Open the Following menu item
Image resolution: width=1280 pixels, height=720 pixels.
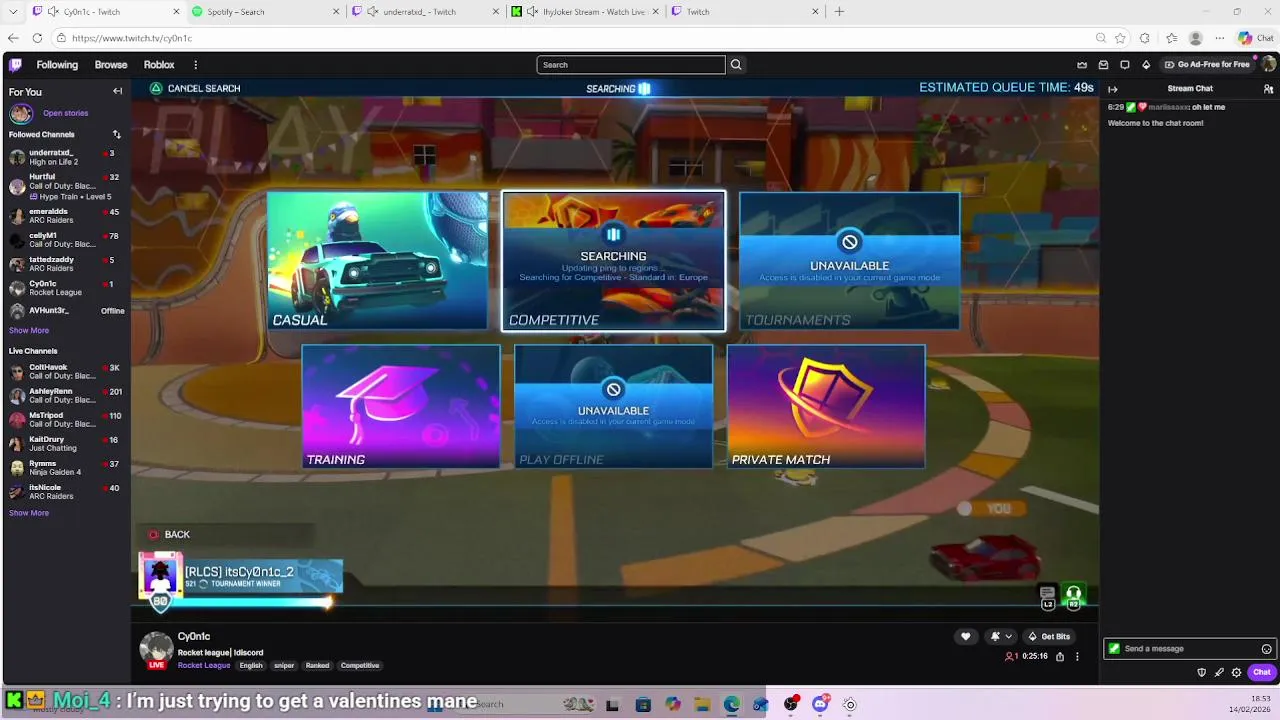[x=57, y=65]
